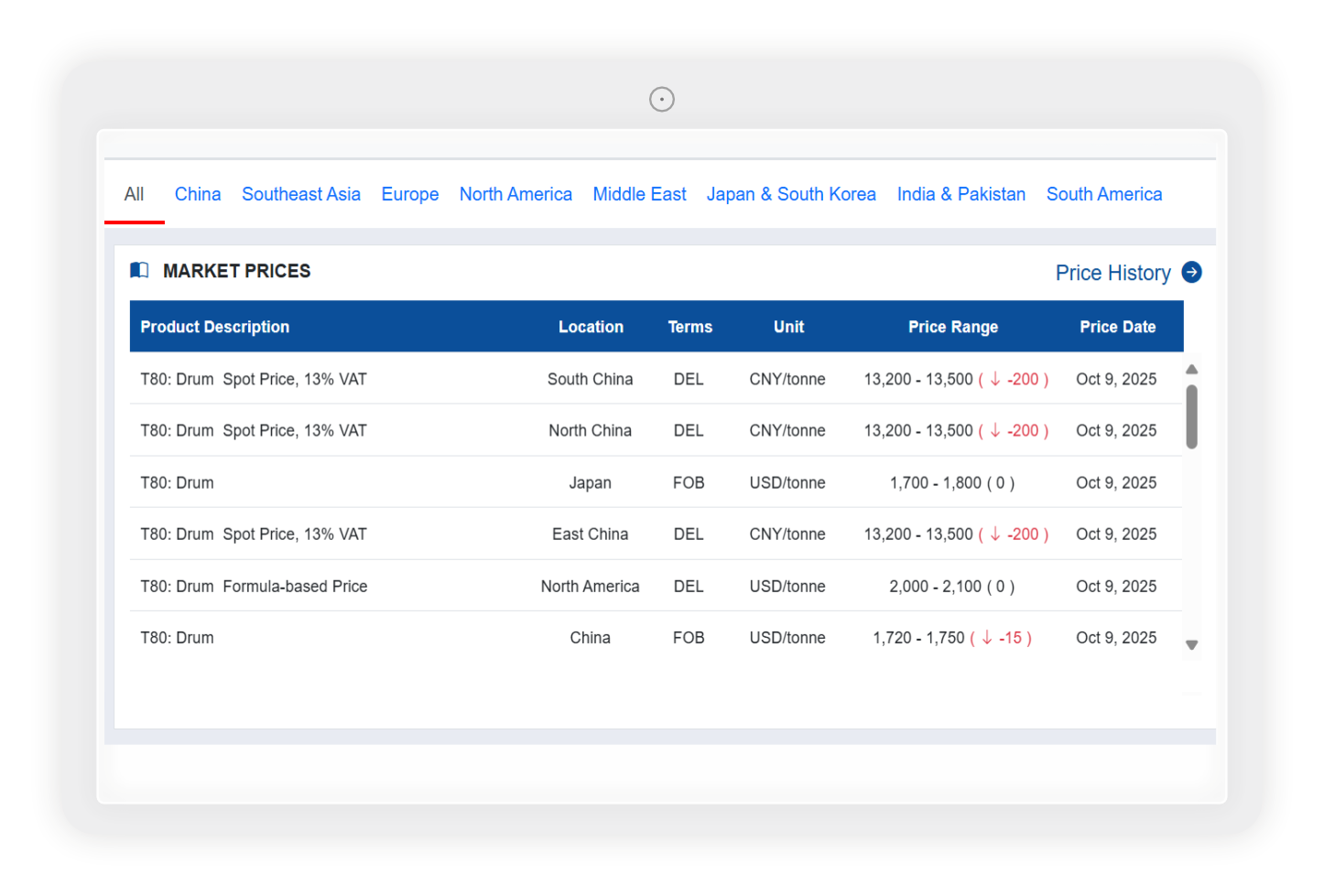Switch to the South America tab
The height and width of the screenshot is (896, 1324).
coord(1103,194)
